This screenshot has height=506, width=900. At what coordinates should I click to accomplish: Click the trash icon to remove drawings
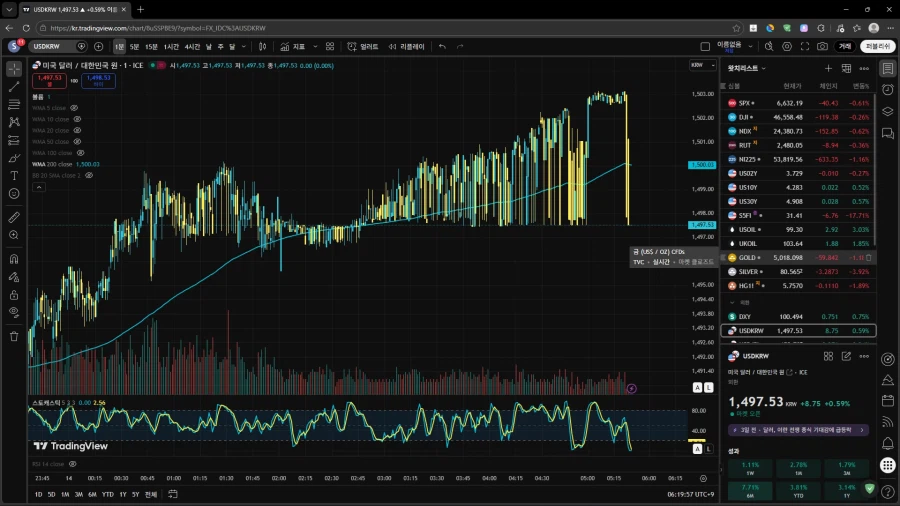[x=14, y=336]
